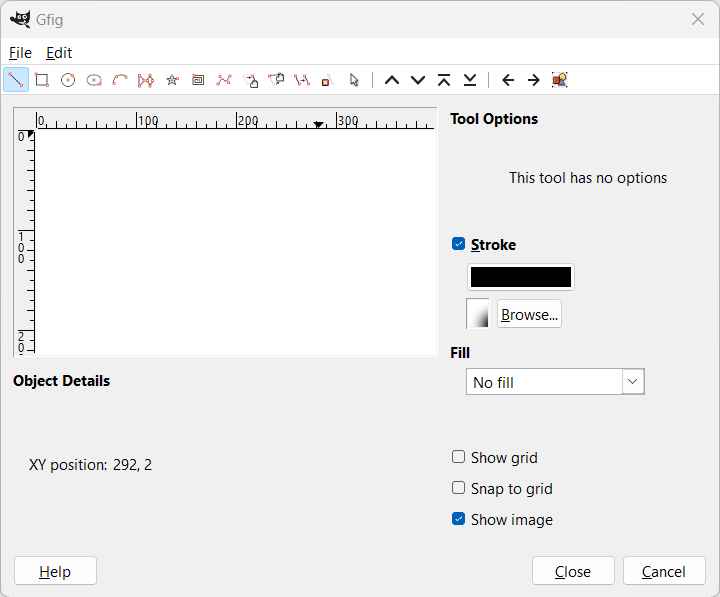Choose the Move a single point tool
The height and width of the screenshot is (597, 720).
point(276,80)
